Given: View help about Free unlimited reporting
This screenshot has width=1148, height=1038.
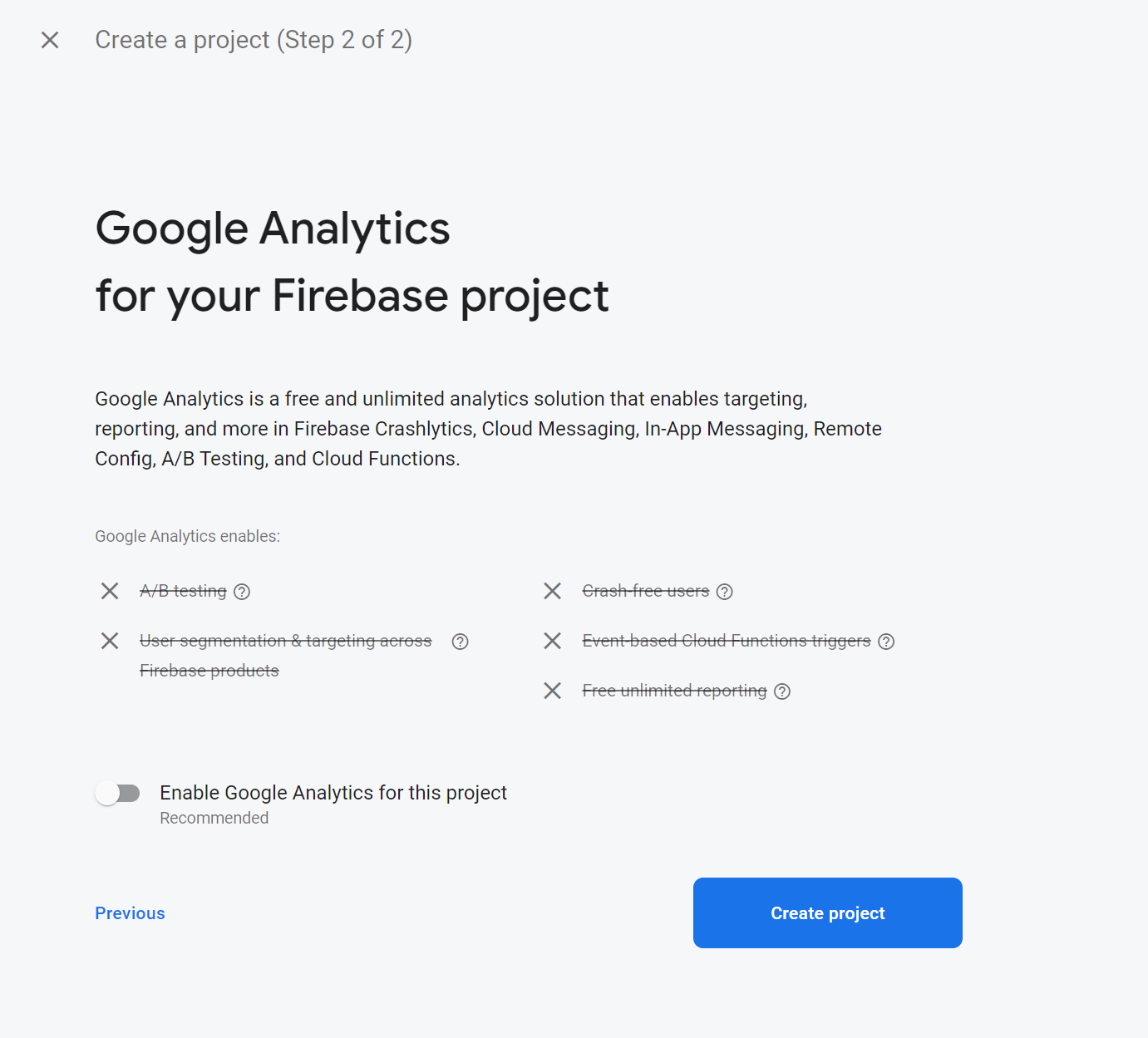Looking at the screenshot, I should 781,691.
